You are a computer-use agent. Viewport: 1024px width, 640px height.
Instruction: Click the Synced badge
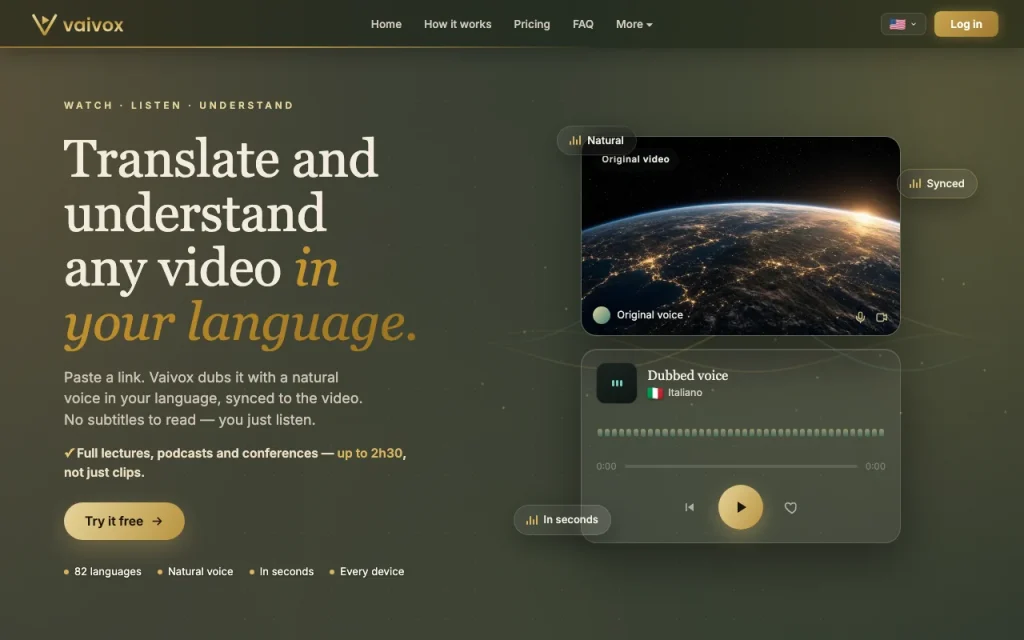(x=936, y=184)
